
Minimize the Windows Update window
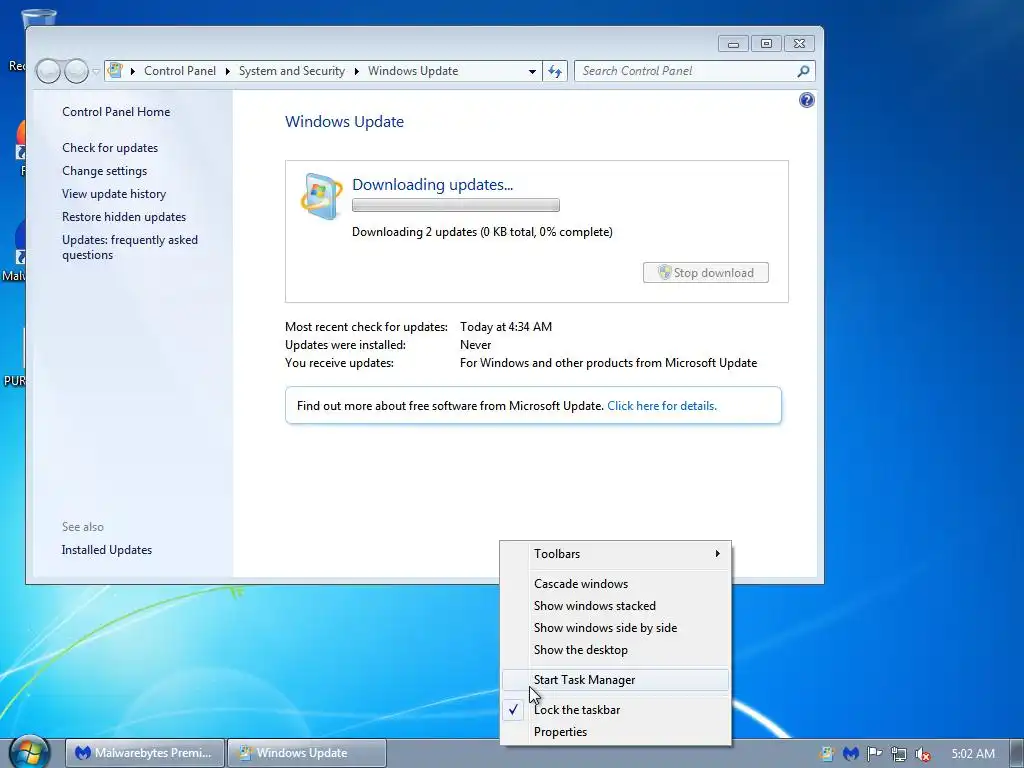tap(733, 44)
